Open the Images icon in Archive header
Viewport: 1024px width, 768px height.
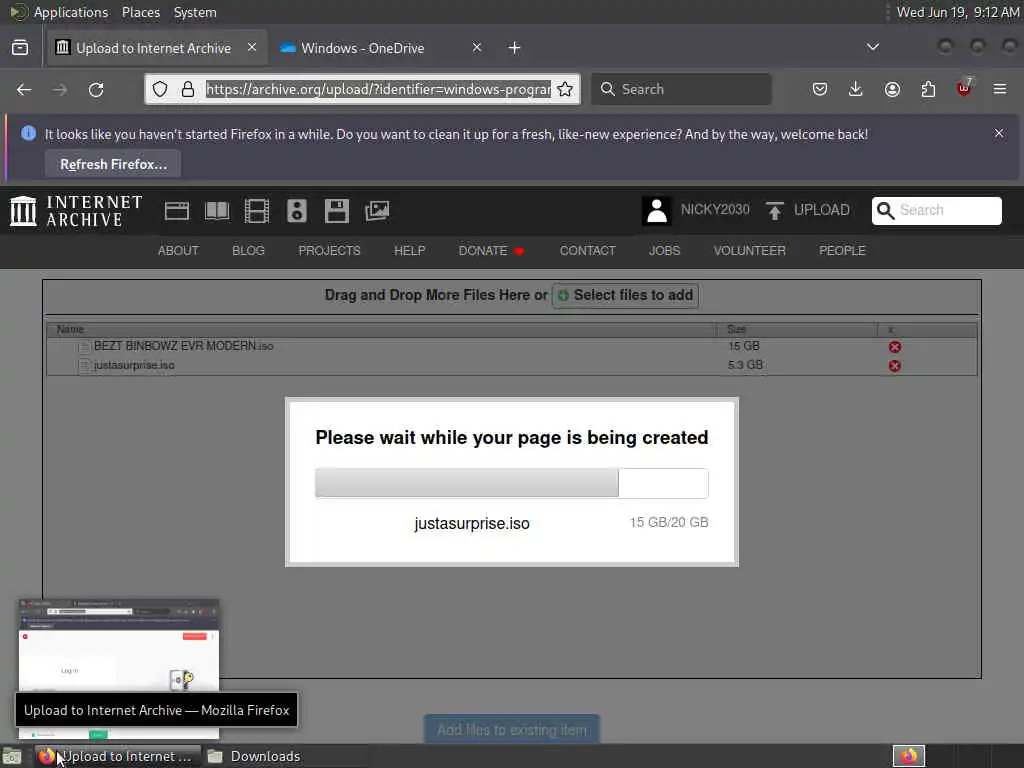pyautogui.click(x=377, y=211)
